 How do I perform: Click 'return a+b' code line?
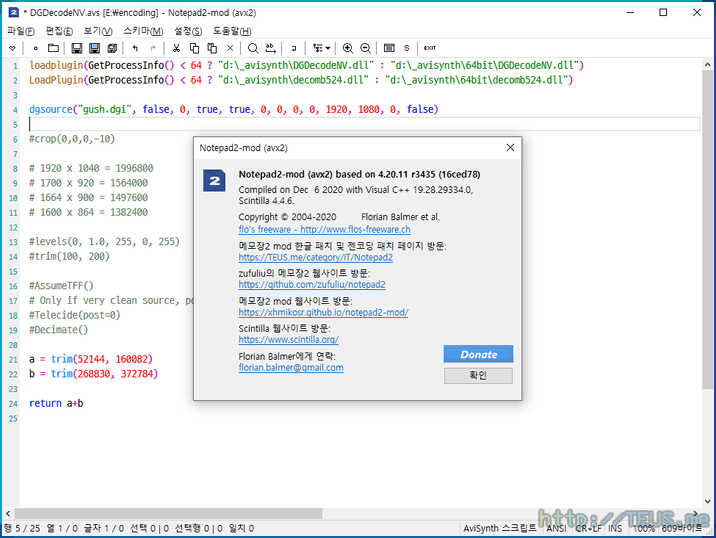pos(56,403)
